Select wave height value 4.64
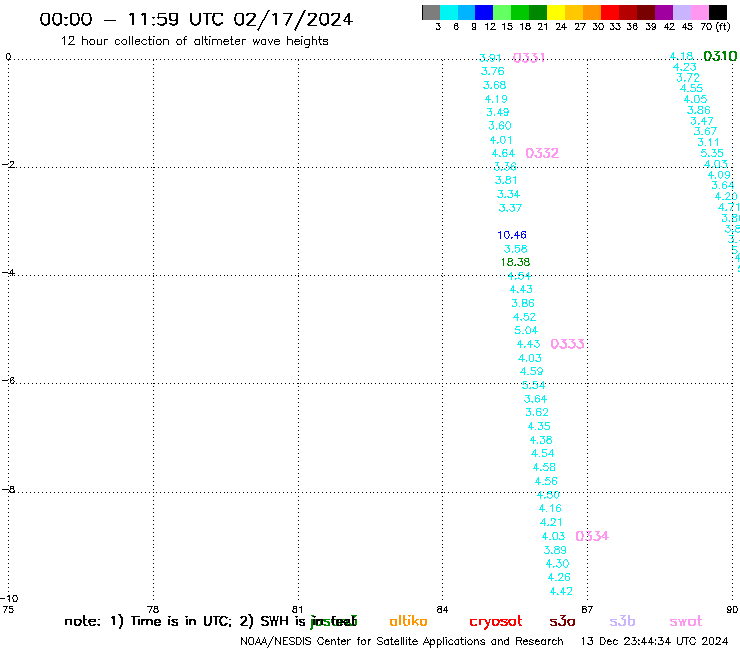 [x=503, y=153]
